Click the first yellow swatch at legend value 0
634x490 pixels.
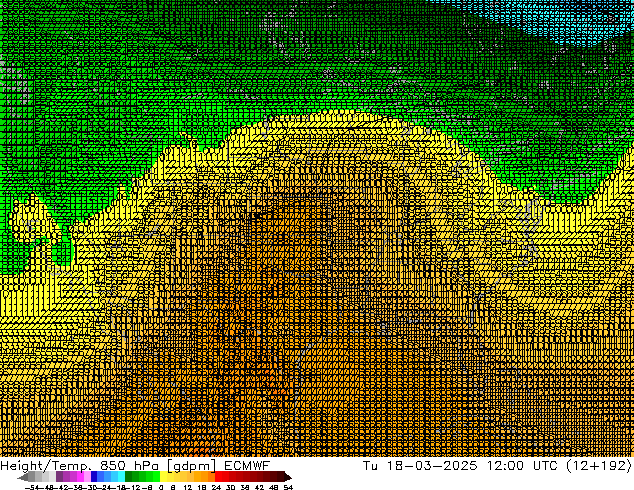pos(163,476)
